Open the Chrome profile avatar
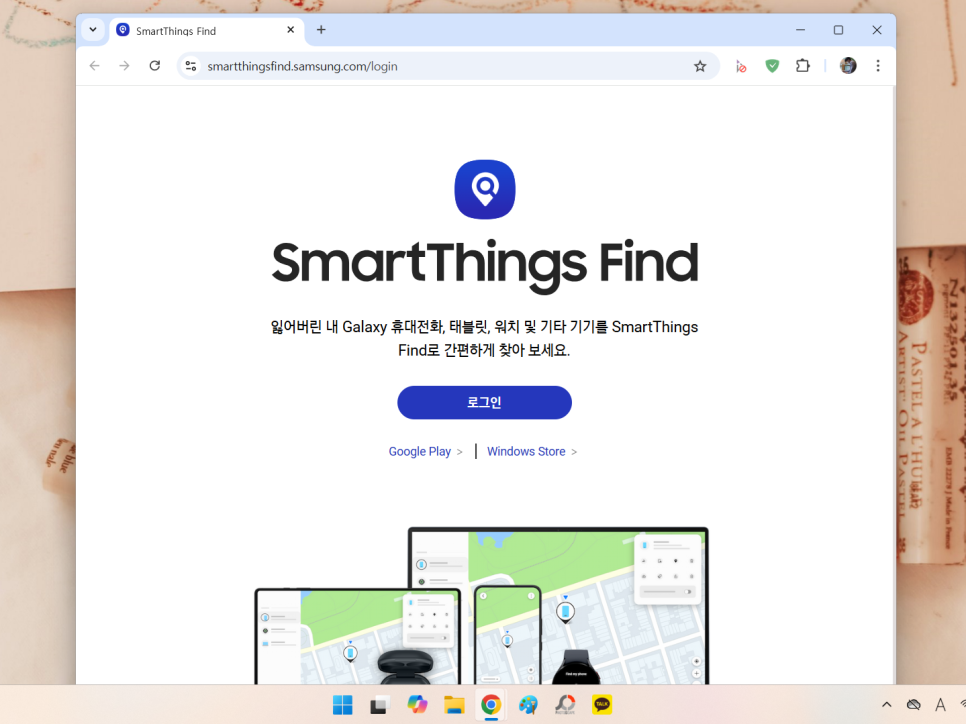The height and width of the screenshot is (724, 966). pyautogui.click(x=848, y=66)
